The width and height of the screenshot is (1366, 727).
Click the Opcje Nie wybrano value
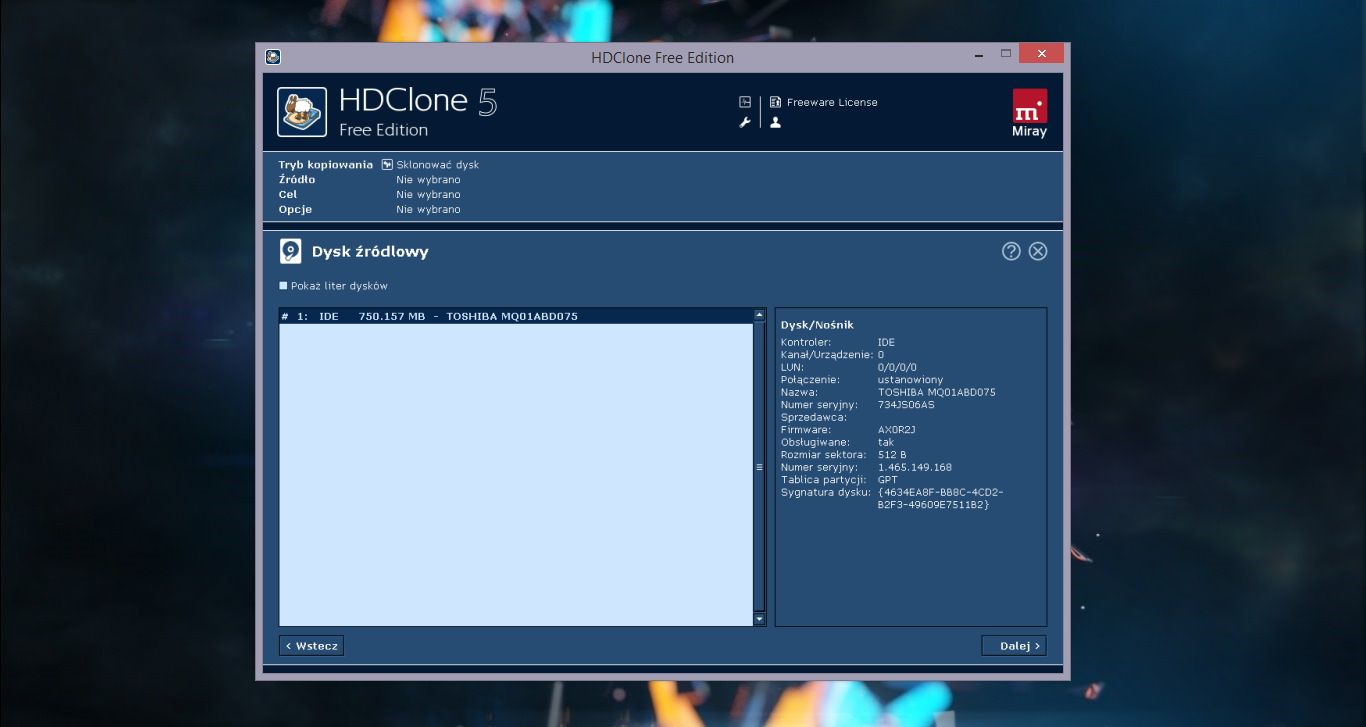tap(428, 210)
